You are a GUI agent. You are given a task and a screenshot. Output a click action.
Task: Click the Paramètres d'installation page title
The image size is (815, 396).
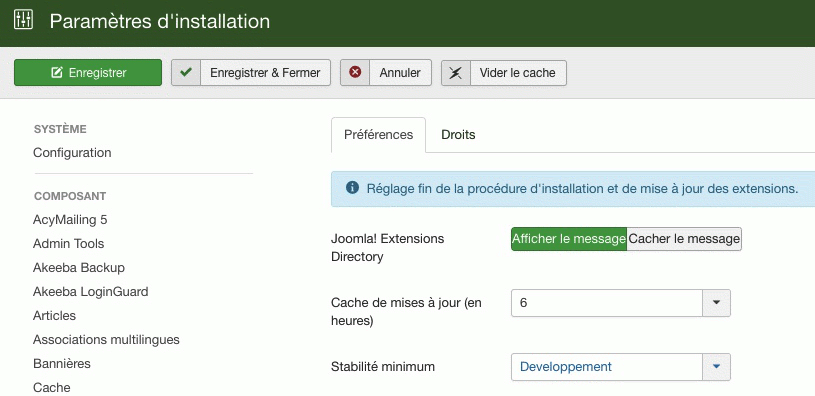pos(160,21)
